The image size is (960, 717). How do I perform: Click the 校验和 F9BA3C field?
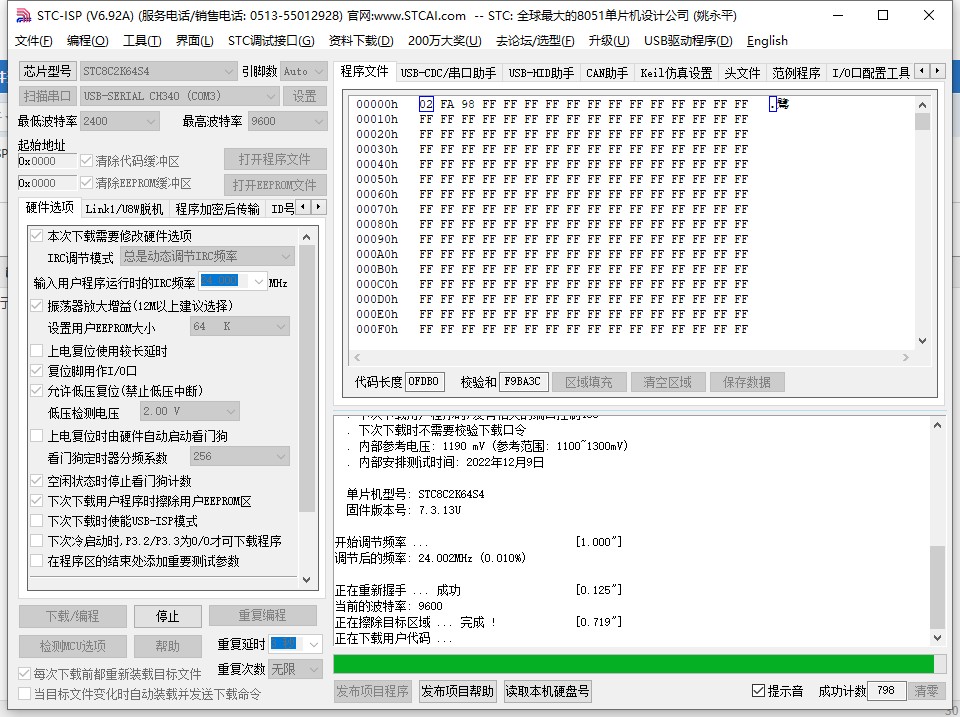(x=523, y=381)
